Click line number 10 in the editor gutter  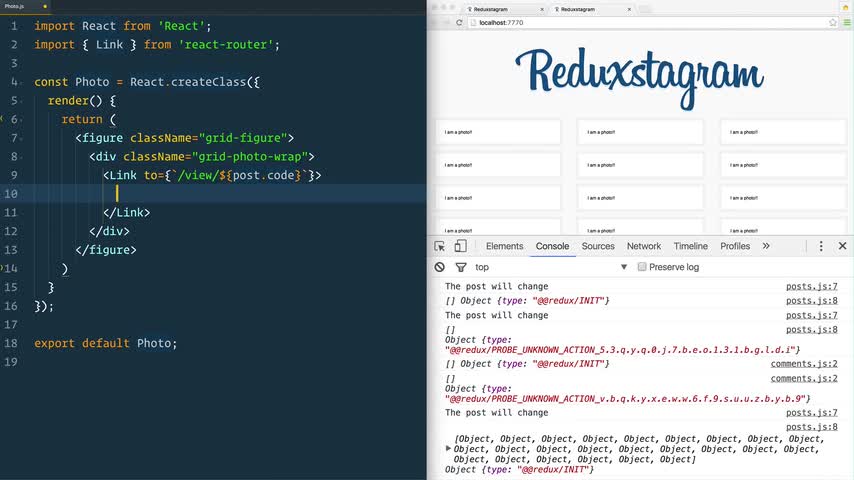(x=11, y=194)
